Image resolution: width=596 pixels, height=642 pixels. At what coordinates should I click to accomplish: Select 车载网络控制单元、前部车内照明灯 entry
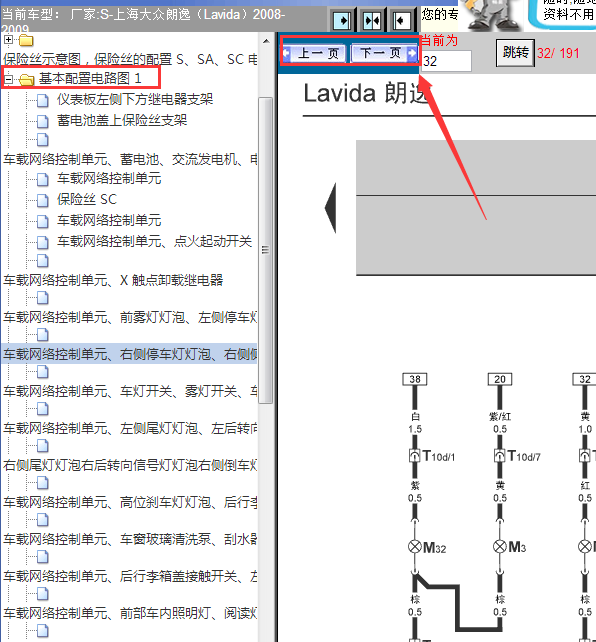click(x=130, y=613)
